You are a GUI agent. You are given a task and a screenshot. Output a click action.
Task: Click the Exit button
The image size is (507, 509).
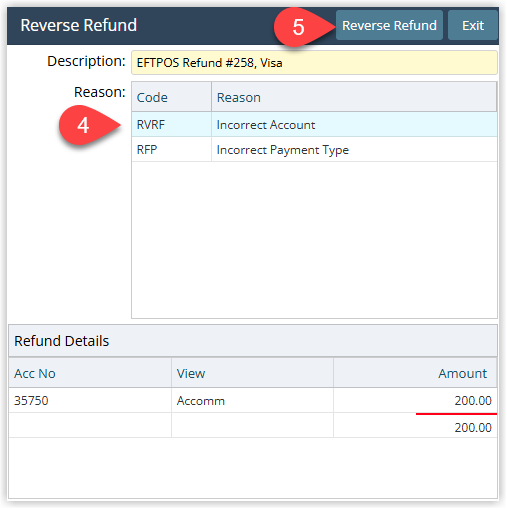click(473, 25)
